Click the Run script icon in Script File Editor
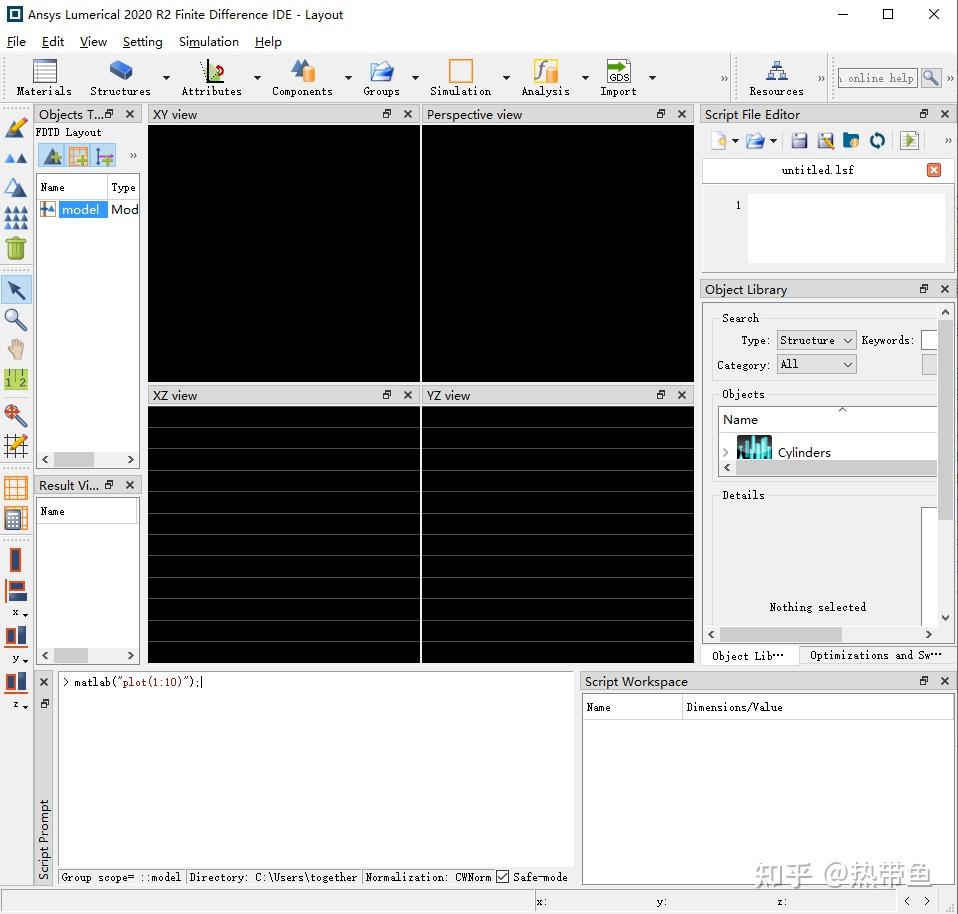Image resolution: width=958 pixels, height=914 pixels. [x=909, y=140]
